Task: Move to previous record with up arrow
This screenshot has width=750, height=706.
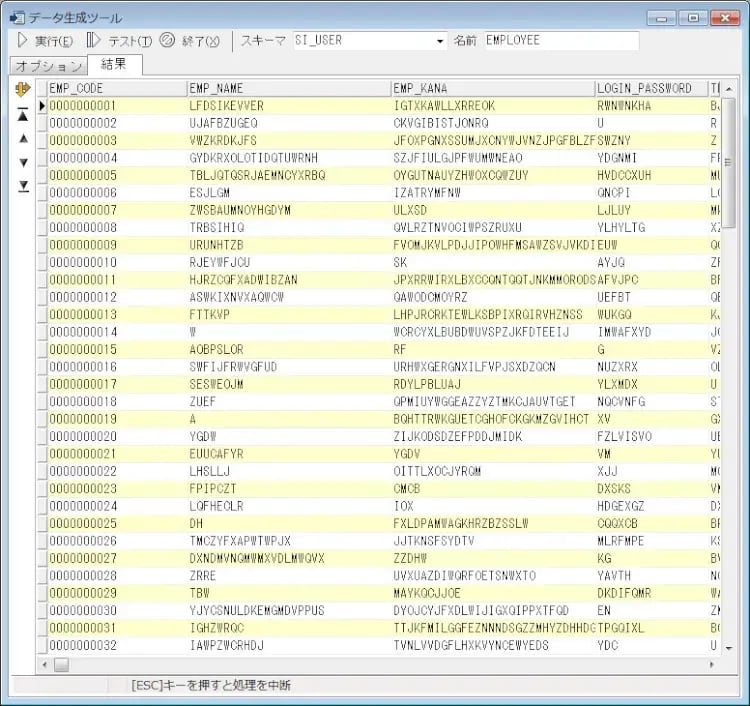Action: click(x=23, y=138)
